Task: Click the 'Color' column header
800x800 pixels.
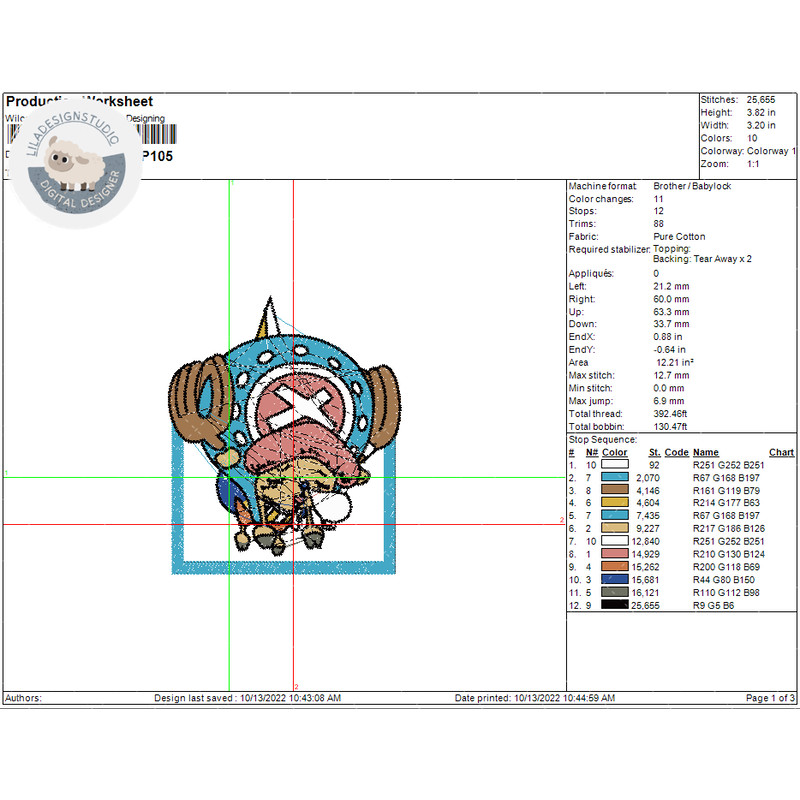Action: coord(614,453)
